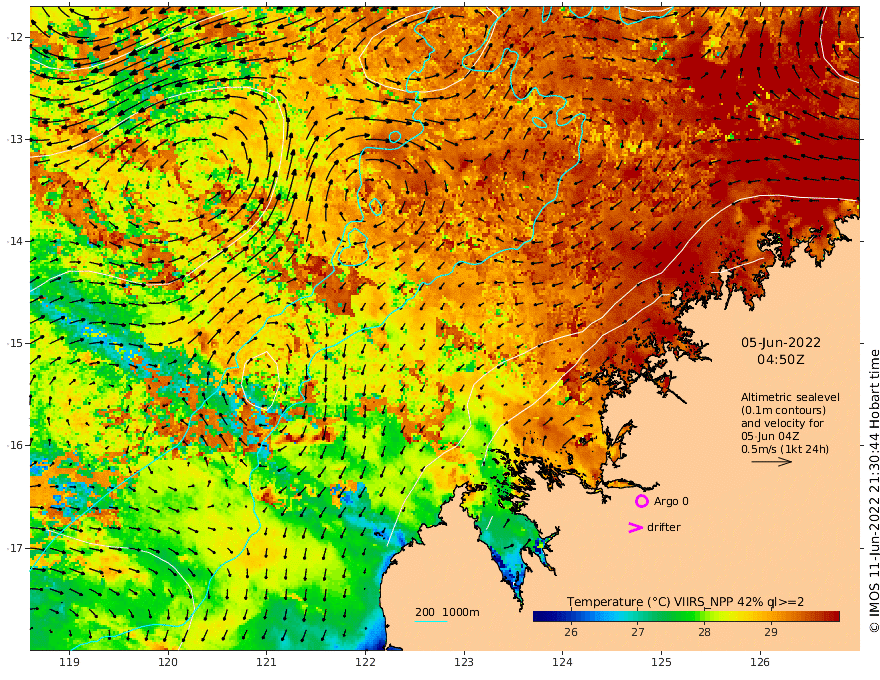Click longitude axis label 125
The width and height of the screenshot is (880, 680).
click(661, 662)
